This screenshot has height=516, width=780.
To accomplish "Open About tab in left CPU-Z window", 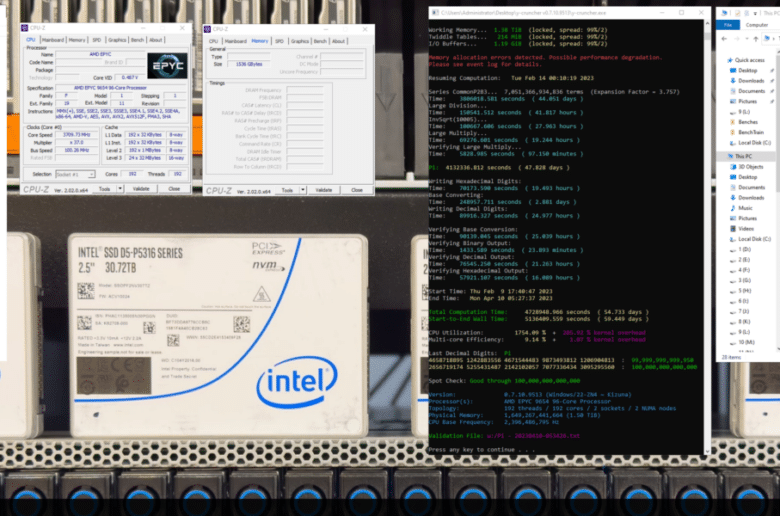I will pyautogui.click(x=156, y=40).
